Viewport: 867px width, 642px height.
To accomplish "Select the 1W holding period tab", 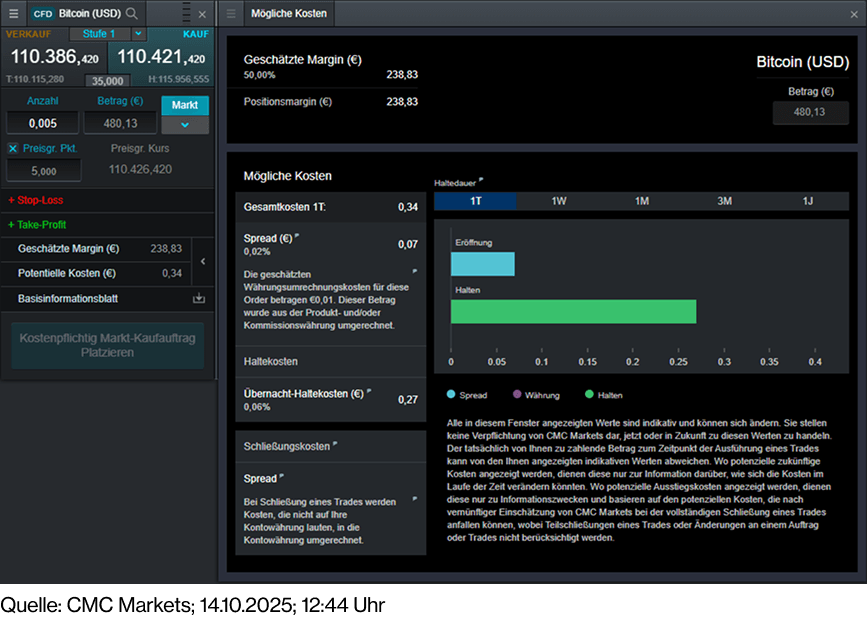I will pyautogui.click(x=559, y=201).
